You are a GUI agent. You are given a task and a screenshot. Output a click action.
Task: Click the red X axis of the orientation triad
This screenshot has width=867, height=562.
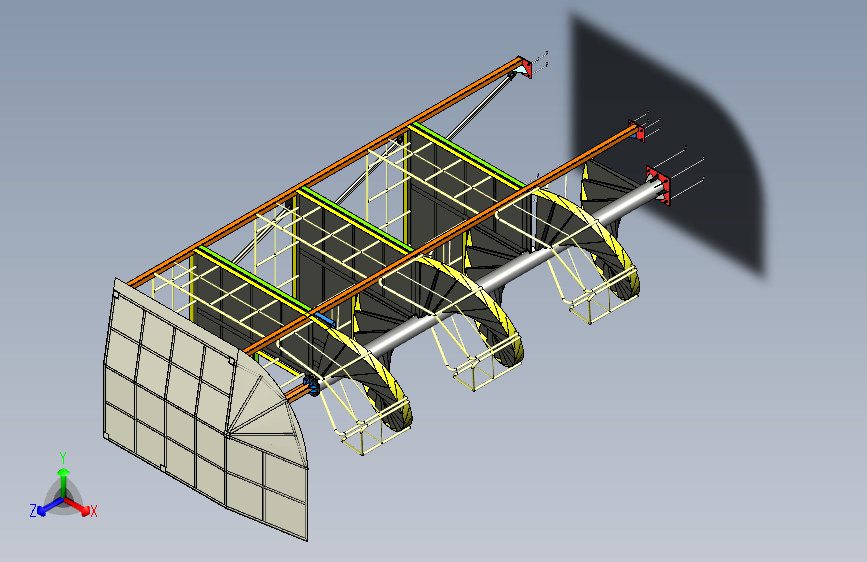(78, 506)
